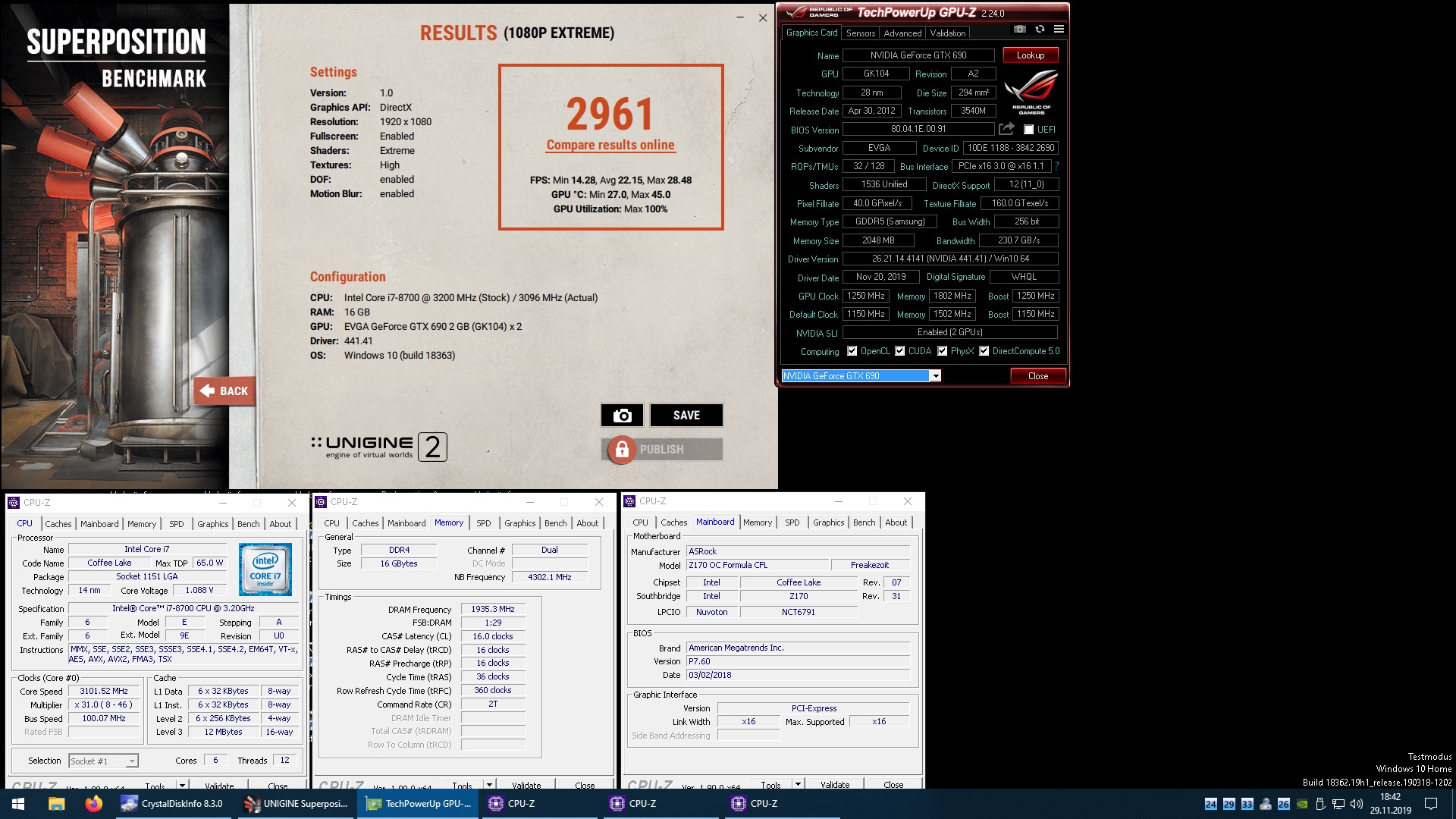Click the safely remove hardware tray icon
1456x819 pixels.
click(1320, 804)
